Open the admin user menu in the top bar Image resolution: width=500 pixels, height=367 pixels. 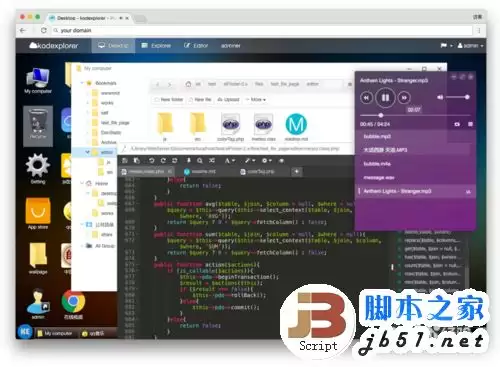coord(470,46)
